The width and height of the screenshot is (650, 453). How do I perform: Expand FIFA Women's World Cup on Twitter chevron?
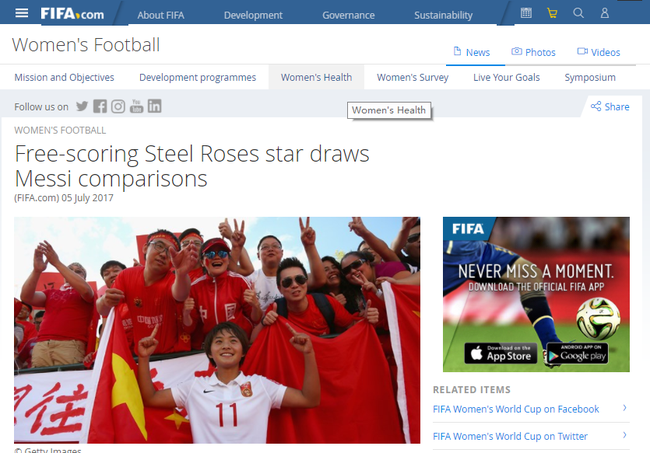(625, 435)
